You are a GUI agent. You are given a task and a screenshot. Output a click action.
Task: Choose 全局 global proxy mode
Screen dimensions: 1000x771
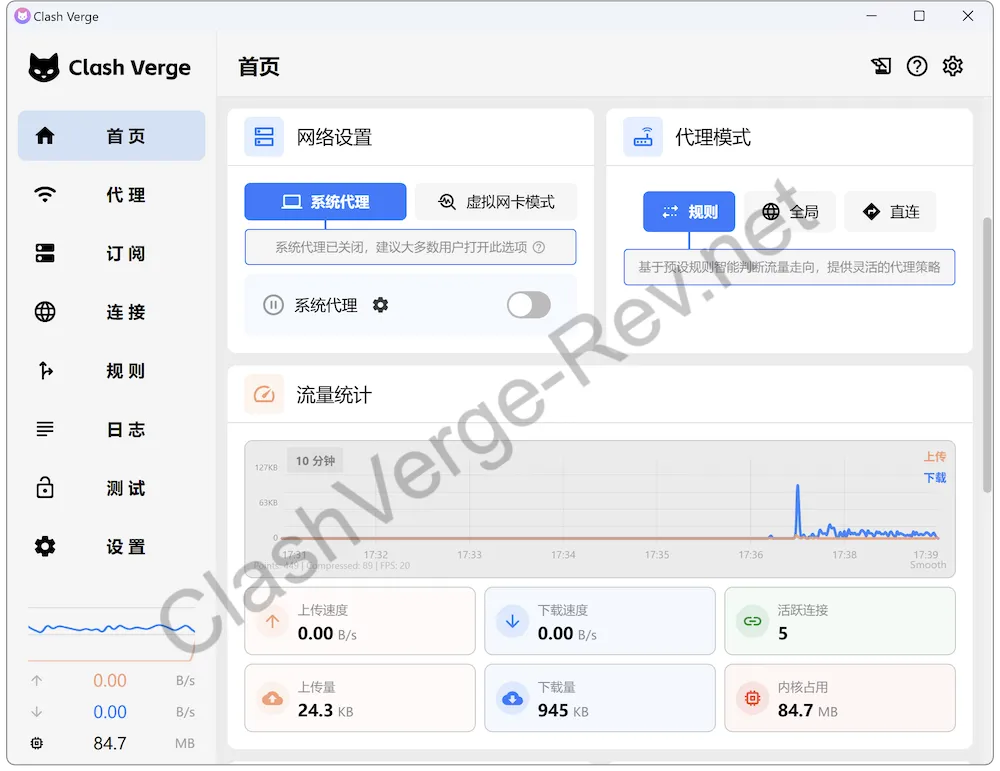click(x=790, y=212)
